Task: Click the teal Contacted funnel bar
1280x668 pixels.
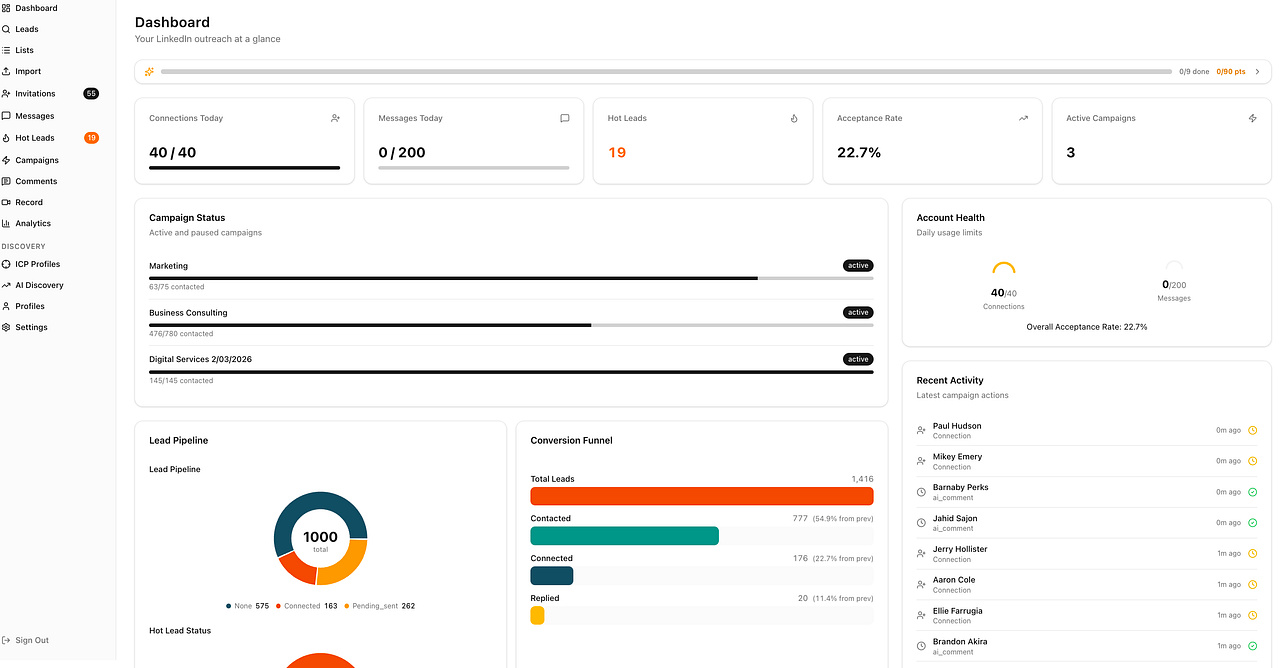Action: (624, 536)
